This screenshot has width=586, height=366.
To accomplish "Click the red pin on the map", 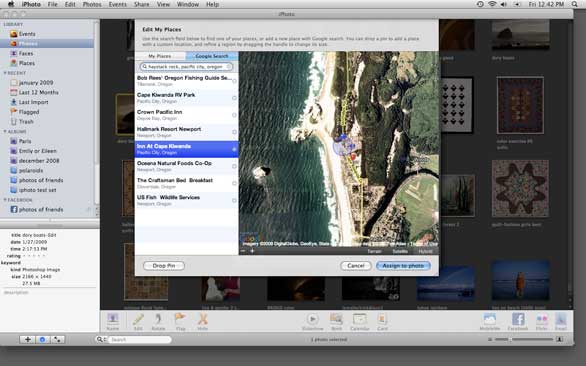I will pos(353,157).
